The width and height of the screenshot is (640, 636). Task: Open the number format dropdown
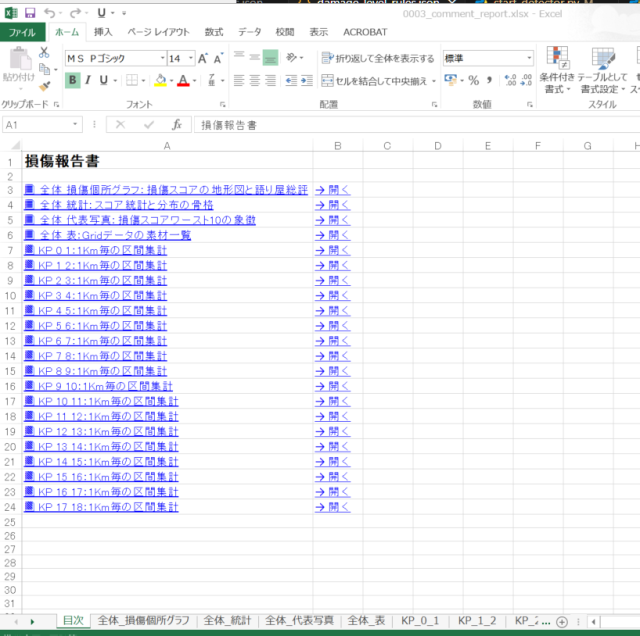point(529,58)
